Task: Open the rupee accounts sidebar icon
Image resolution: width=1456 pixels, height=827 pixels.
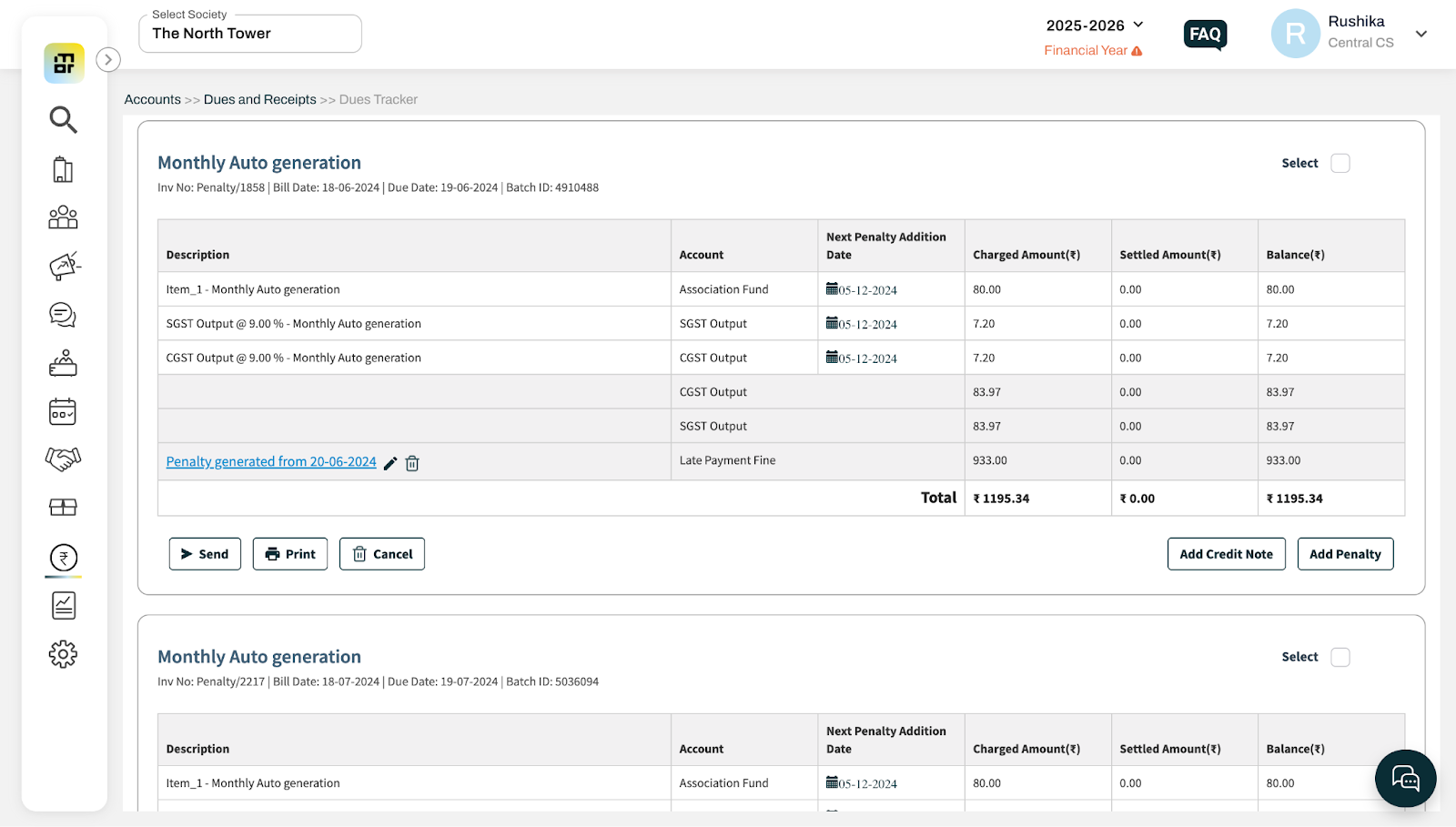Action: (64, 557)
